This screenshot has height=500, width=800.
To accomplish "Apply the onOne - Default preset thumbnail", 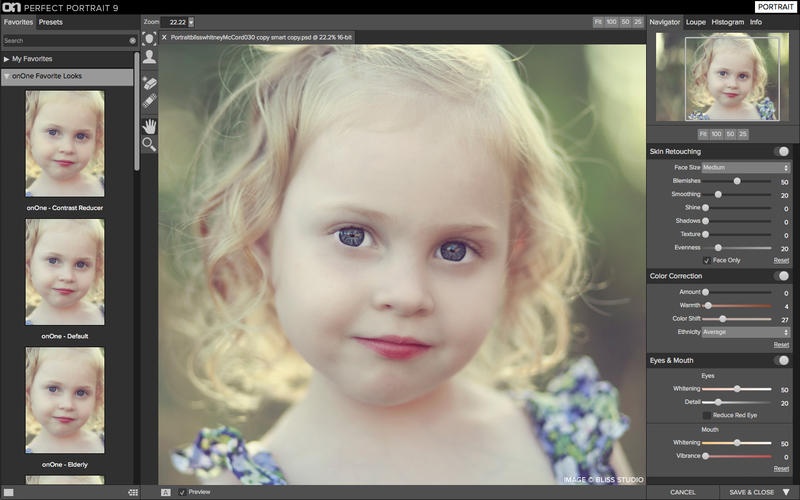I will (x=65, y=272).
